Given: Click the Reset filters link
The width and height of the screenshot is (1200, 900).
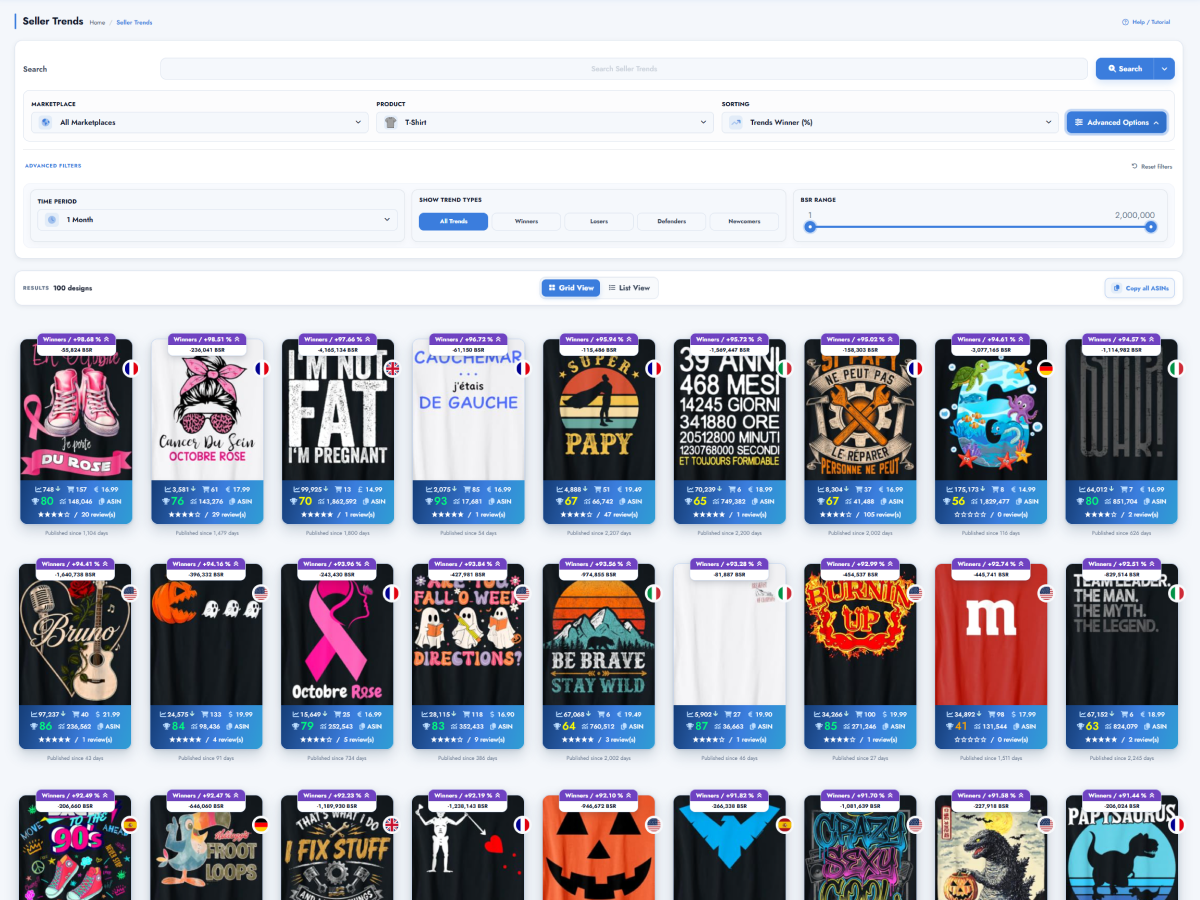Looking at the screenshot, I should [1152, 166].
